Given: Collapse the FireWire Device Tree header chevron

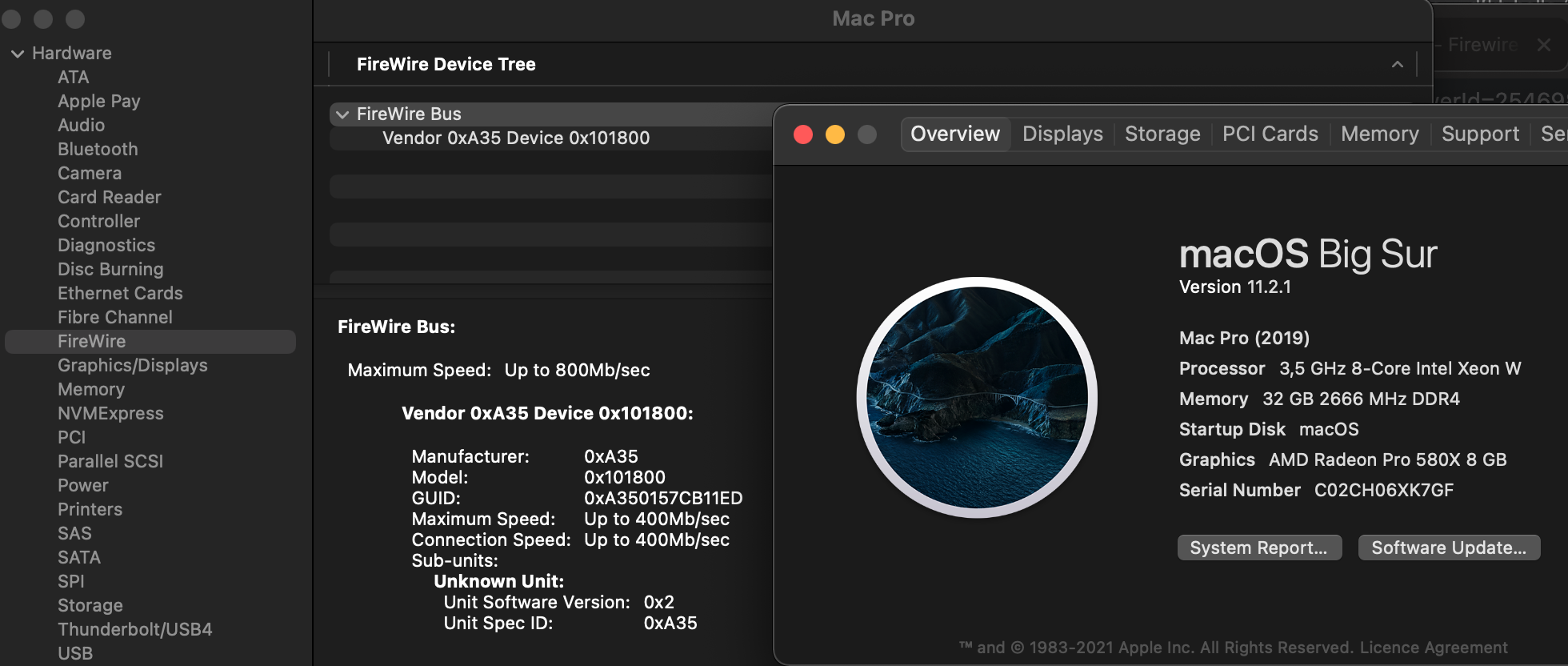Looking at the screenshot, I should click(x=1397, y=64).
